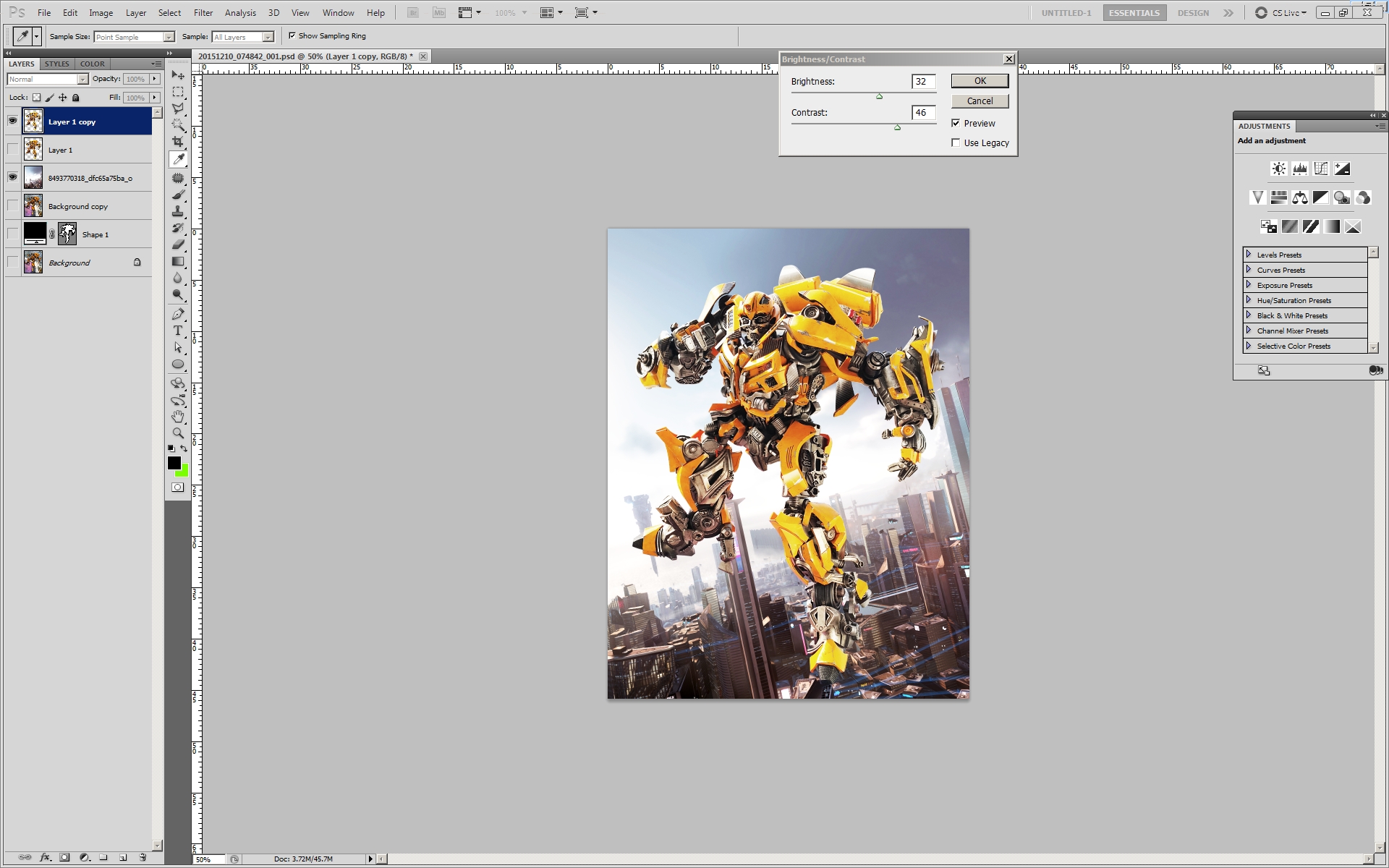Hide the Layer 1 copy layer
The image size is (1389, 868).
click(12, 121)
